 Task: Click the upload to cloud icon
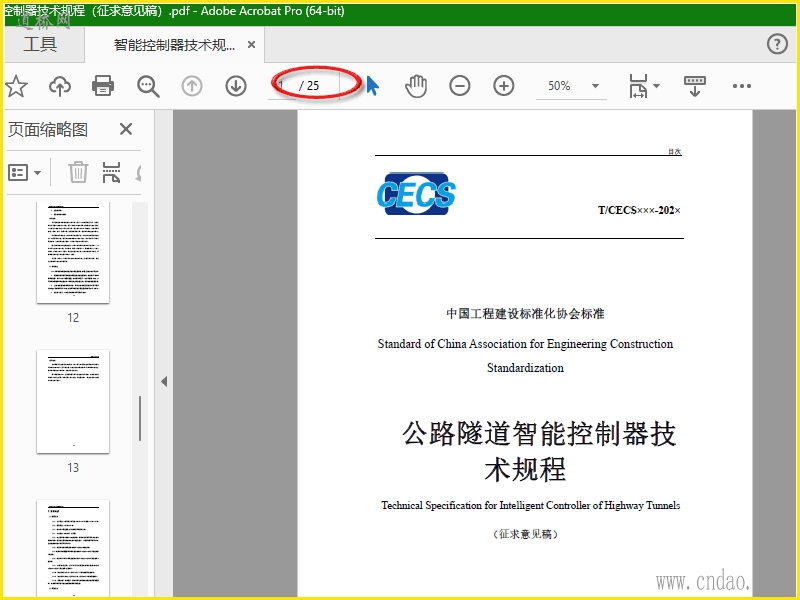pos(60,86)
